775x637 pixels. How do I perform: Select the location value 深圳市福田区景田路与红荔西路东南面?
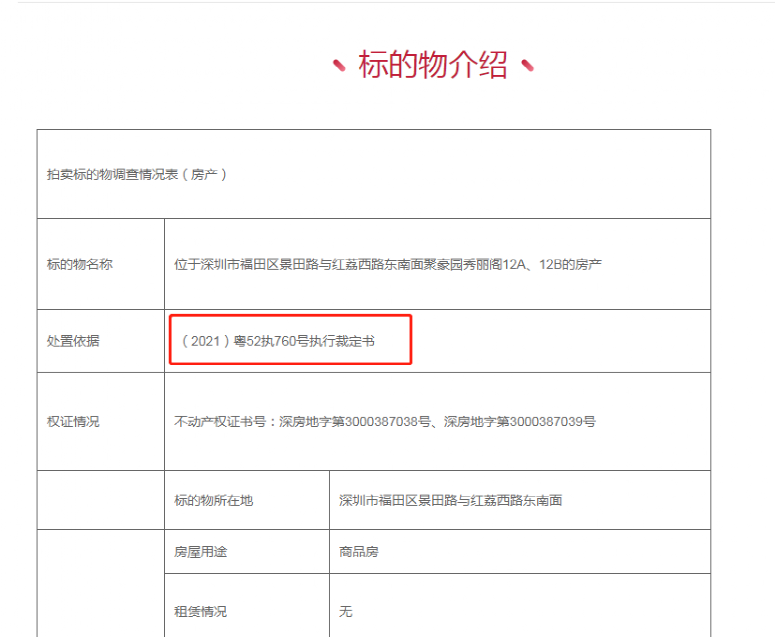point(450,500)
